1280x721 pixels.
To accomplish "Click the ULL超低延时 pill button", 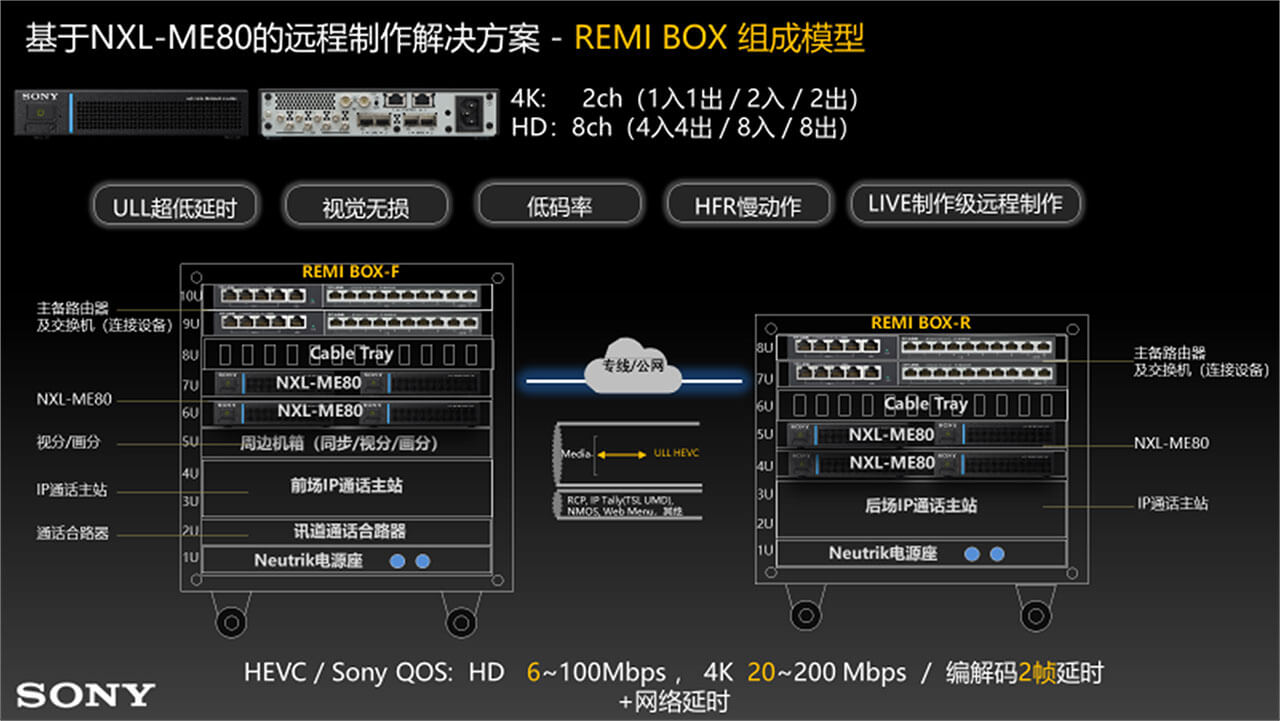I will 175,206.
